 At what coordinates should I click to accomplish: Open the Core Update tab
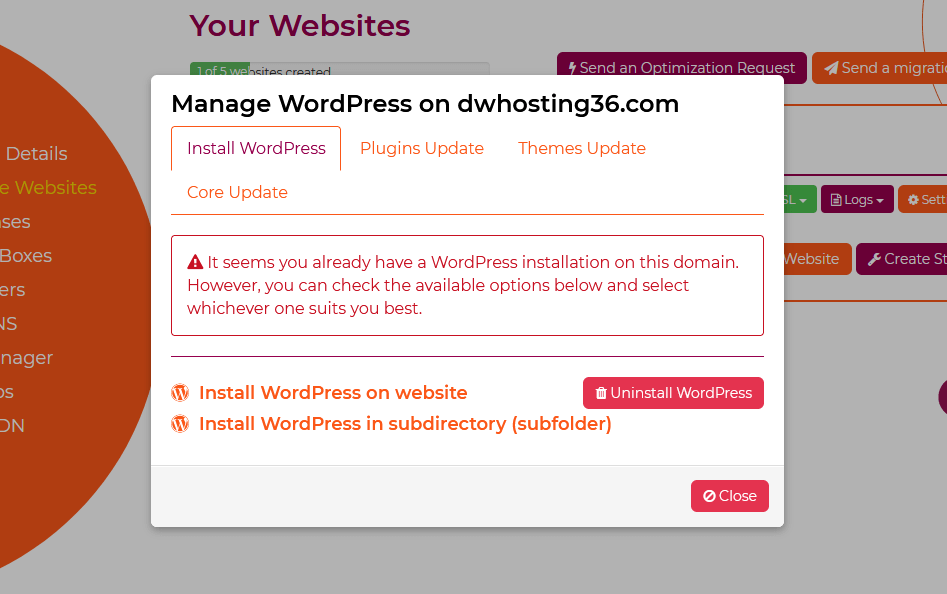(x=237, y=193)
